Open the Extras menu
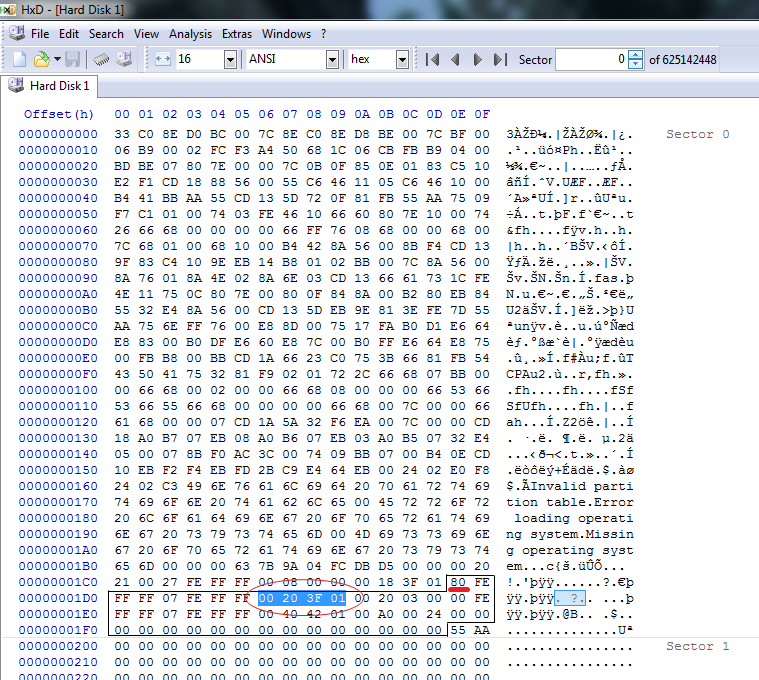This screenshot has height=680, width=759. click(x=237, y=34)
